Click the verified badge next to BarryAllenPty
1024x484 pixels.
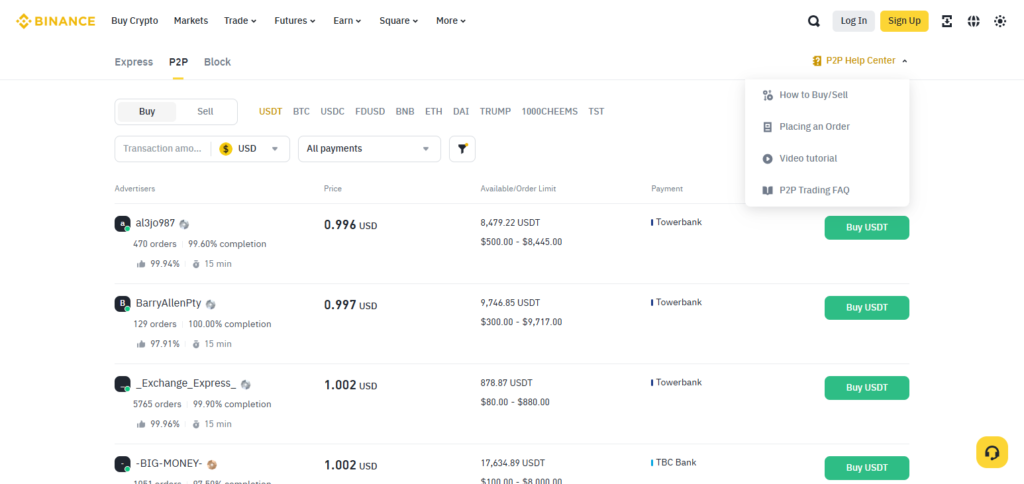coord(210,304)
